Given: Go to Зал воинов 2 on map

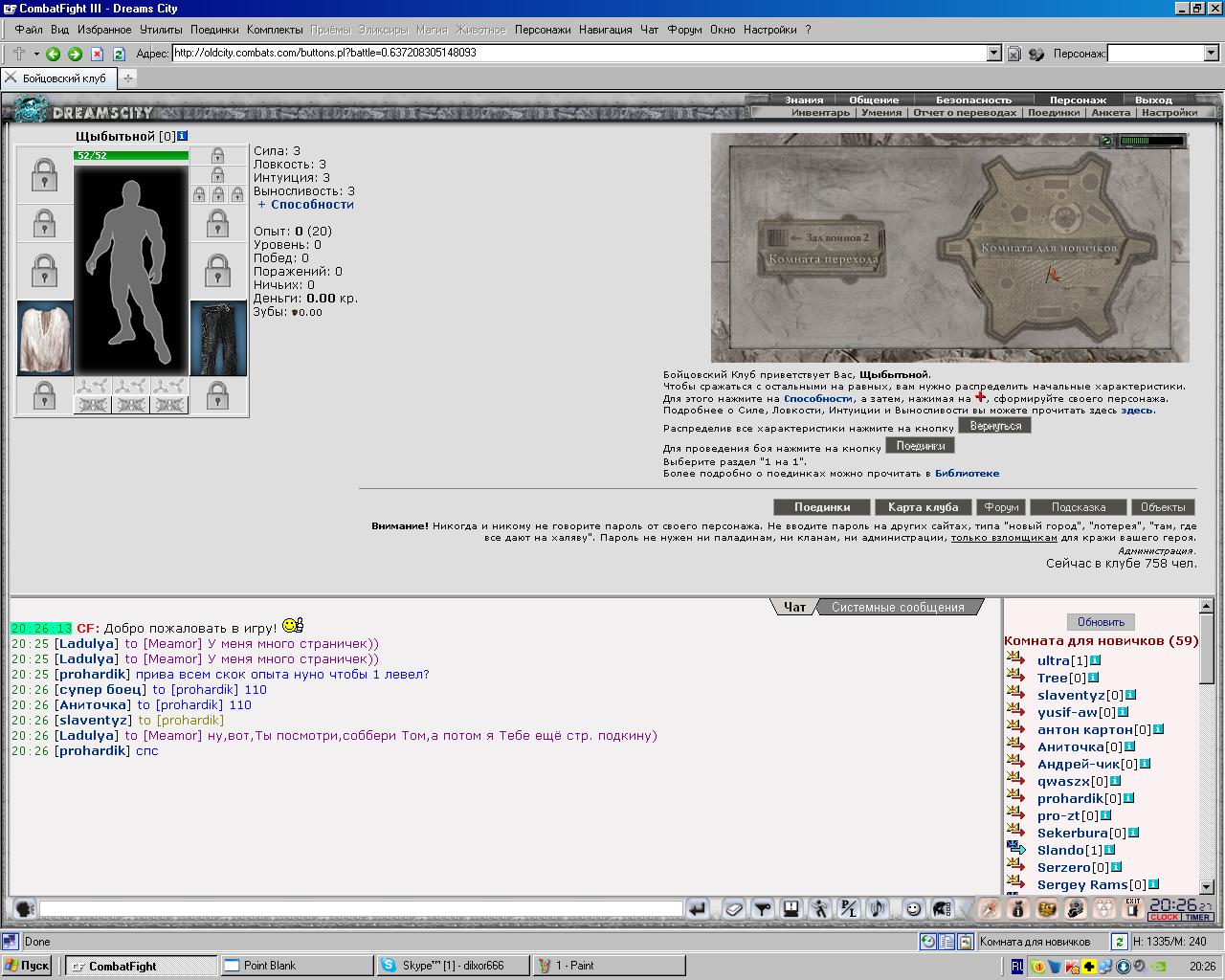Looking at the screenshot, I should [829, 237].
